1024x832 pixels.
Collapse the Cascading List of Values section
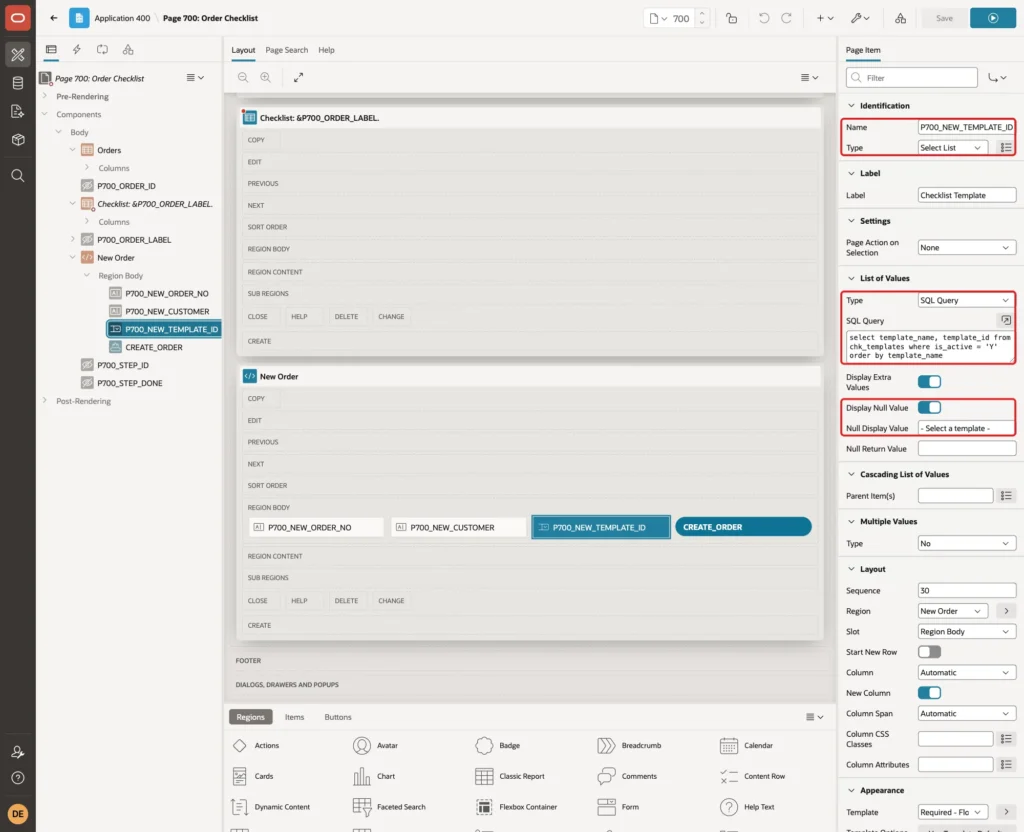click(x=851, y=474)
